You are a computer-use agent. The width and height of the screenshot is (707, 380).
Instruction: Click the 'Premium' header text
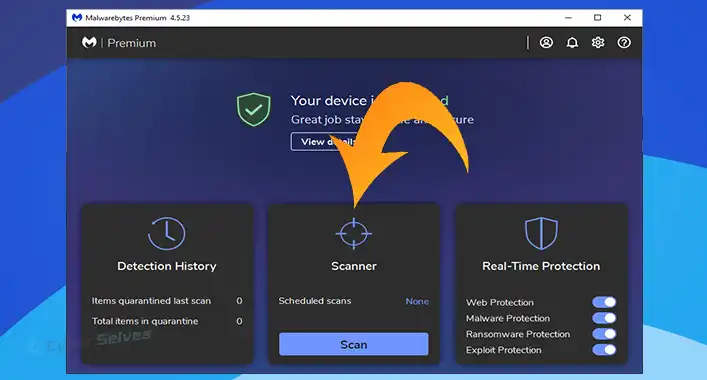[x=132, y=43]
